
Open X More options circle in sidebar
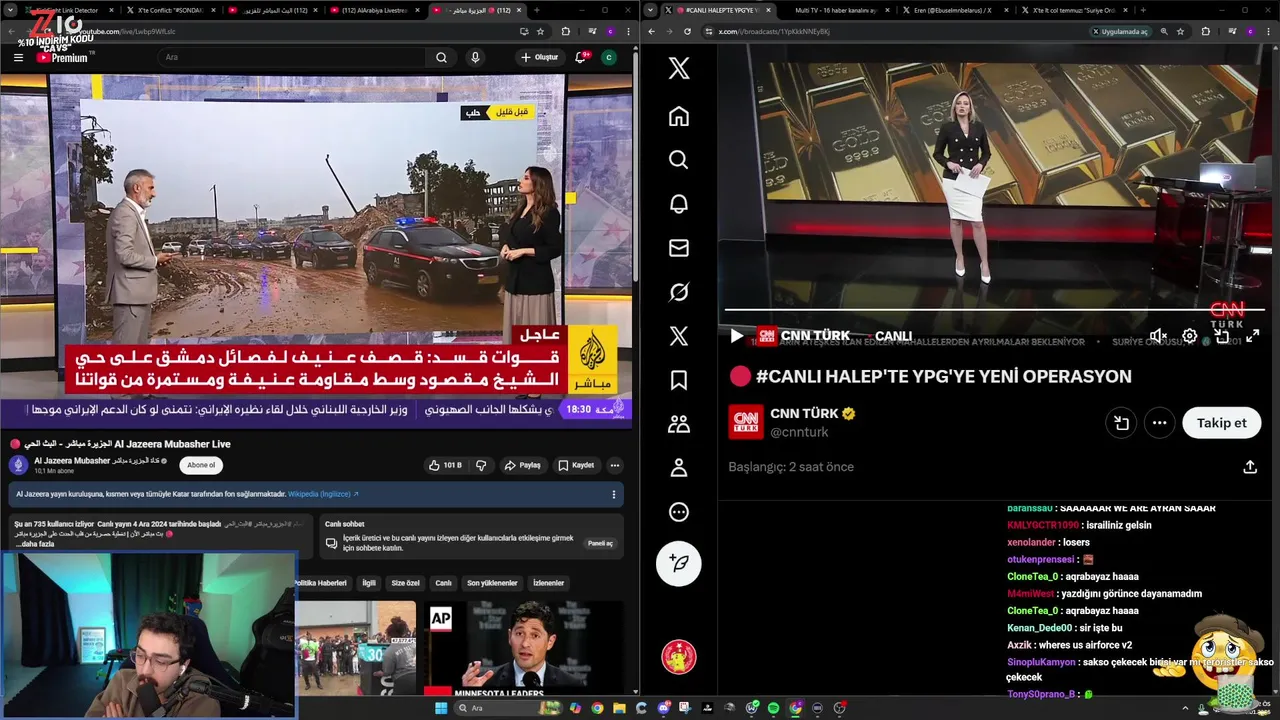pyautogui.click(x=679, y=512)
